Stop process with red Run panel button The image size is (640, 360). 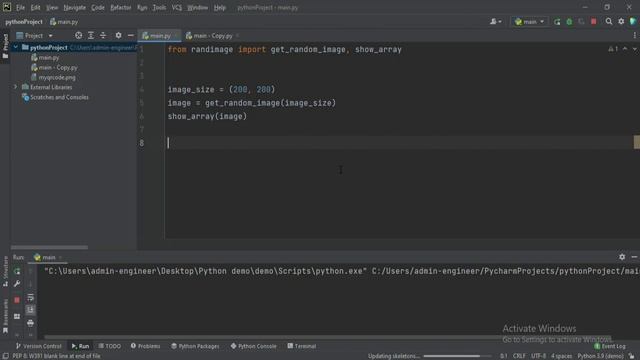tap(17, 300)
